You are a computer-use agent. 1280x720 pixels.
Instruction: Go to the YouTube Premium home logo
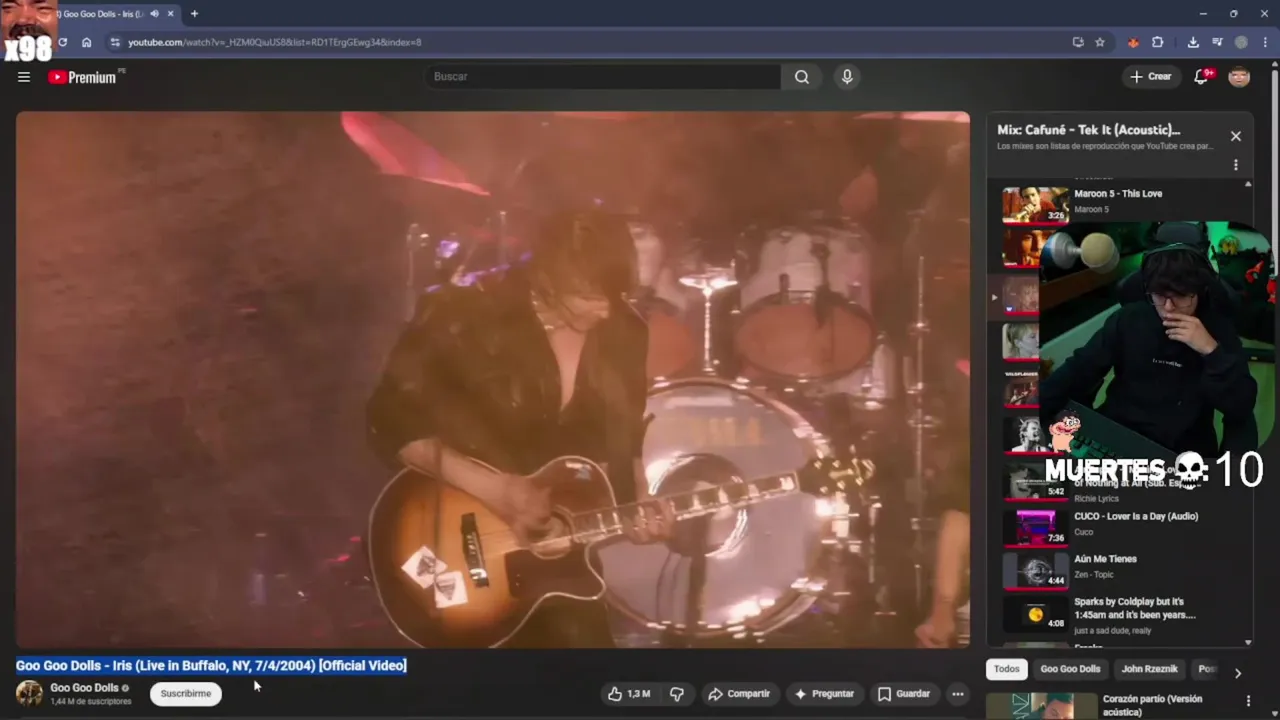84,77
